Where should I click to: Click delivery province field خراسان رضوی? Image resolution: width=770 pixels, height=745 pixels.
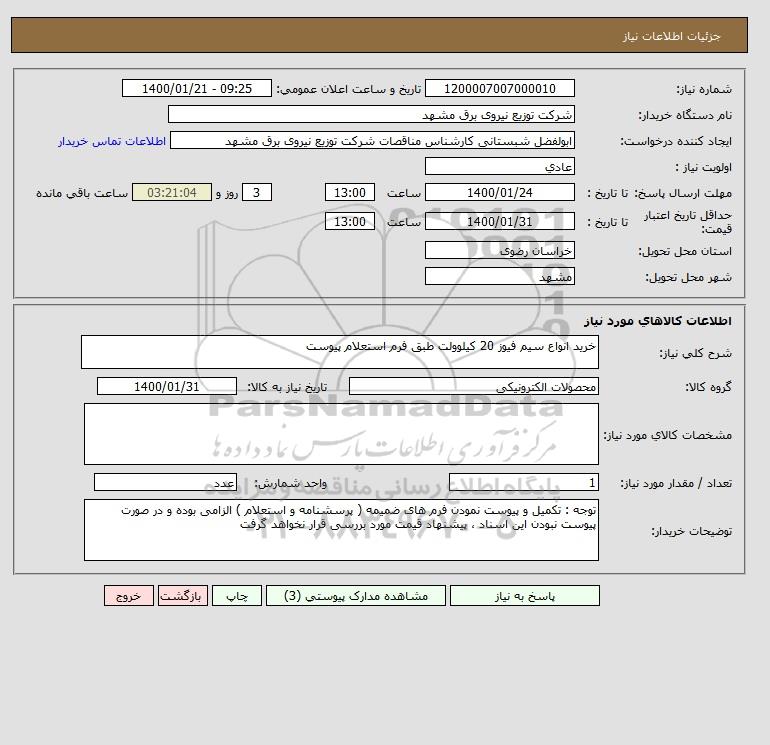tap(499, 250)
